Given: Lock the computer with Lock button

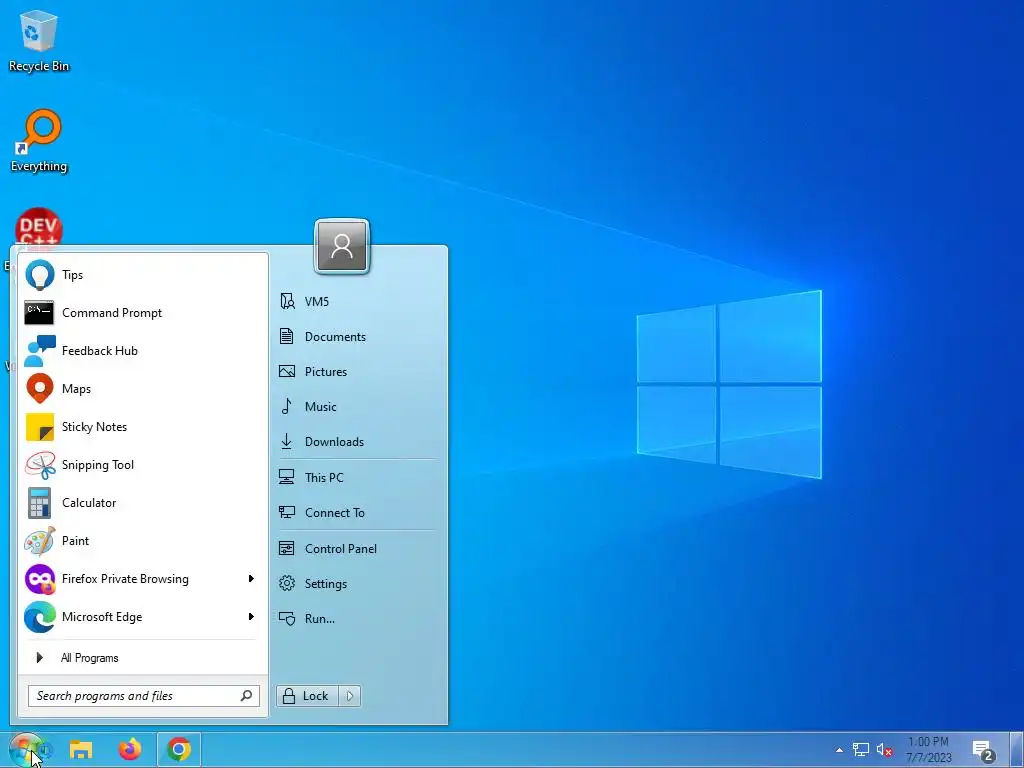Looking at the screenshot, I should click(x=307, y=696).
